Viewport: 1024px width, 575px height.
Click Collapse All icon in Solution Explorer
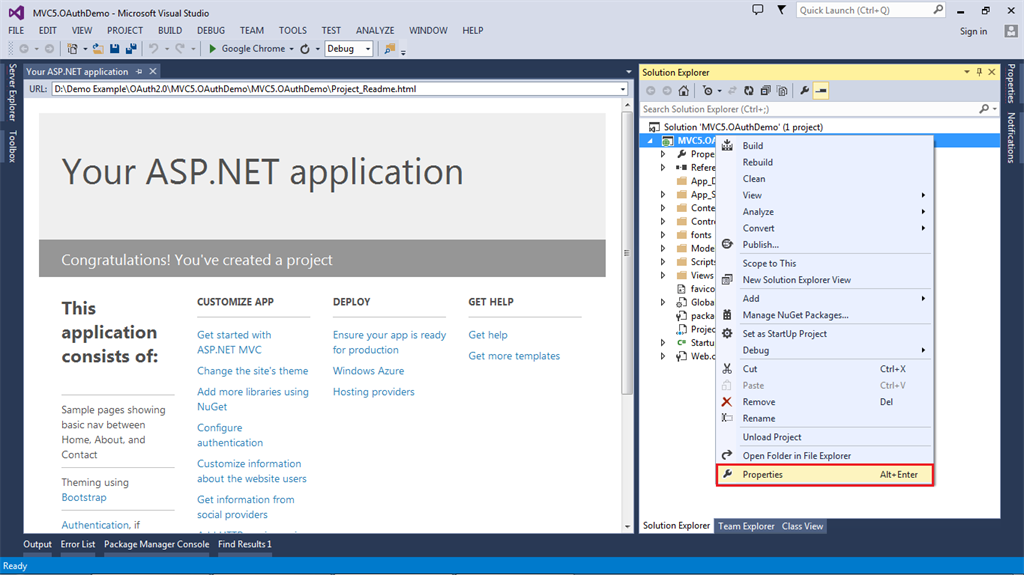[764, 91]
